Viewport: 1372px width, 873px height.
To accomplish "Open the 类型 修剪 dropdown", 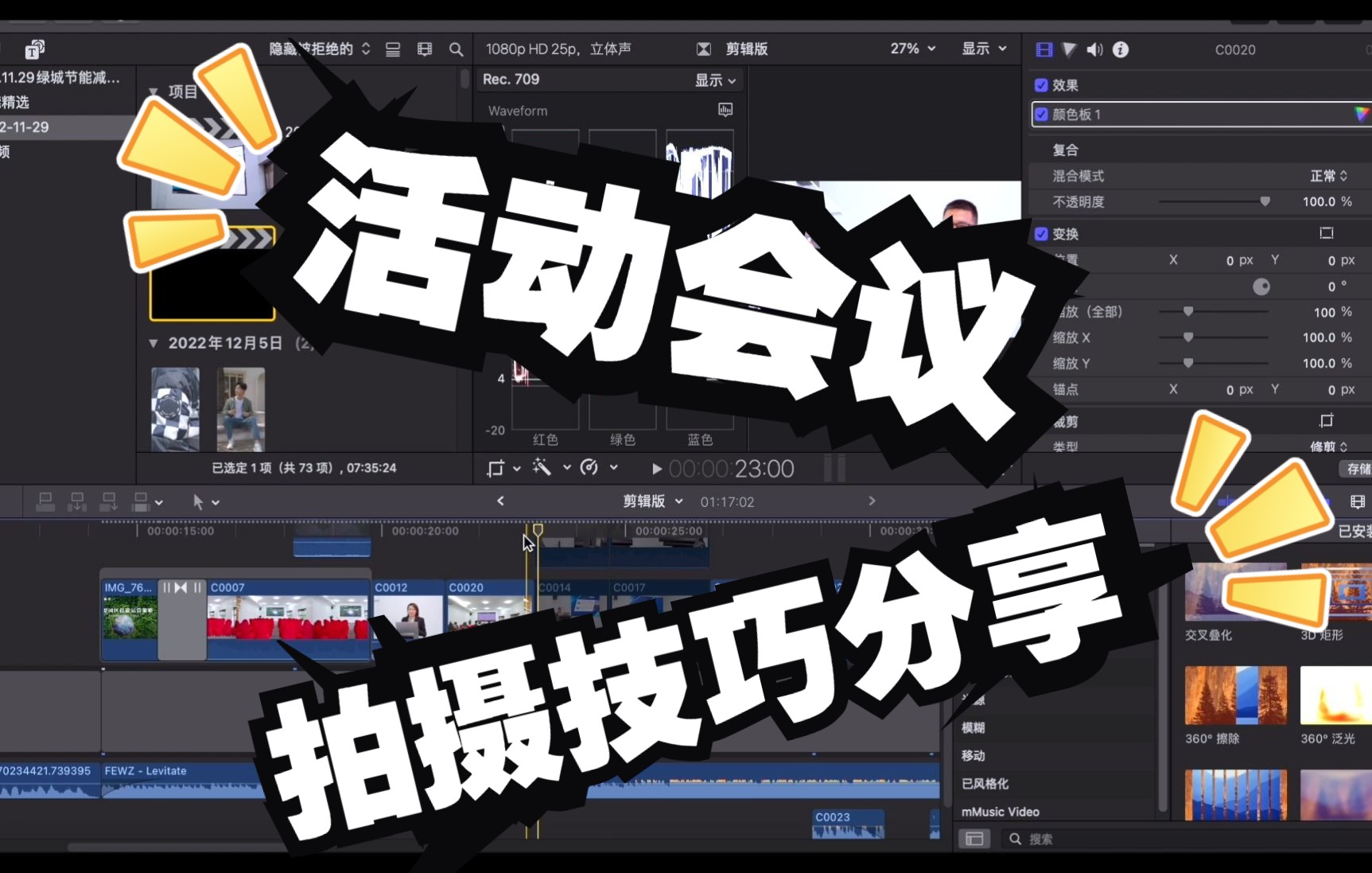I will click(1329, 446).
